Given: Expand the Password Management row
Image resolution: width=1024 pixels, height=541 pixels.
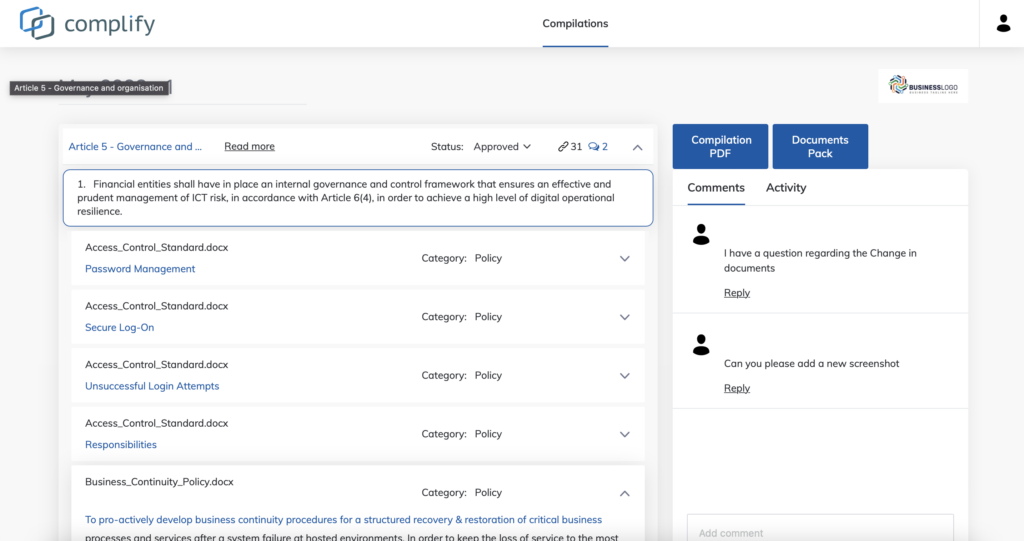Looking at the screenshot, I should pos(624,259).
